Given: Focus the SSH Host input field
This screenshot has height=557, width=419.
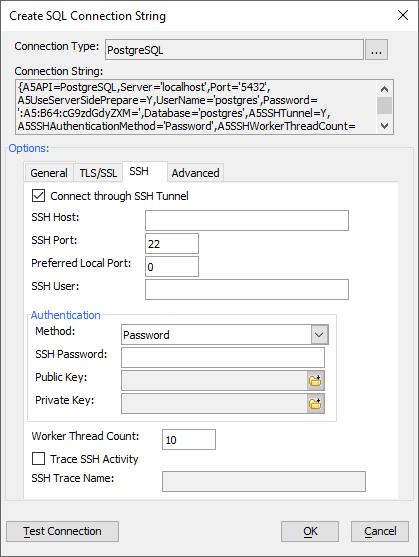Looking at the screenshot, I should point(247,221).
